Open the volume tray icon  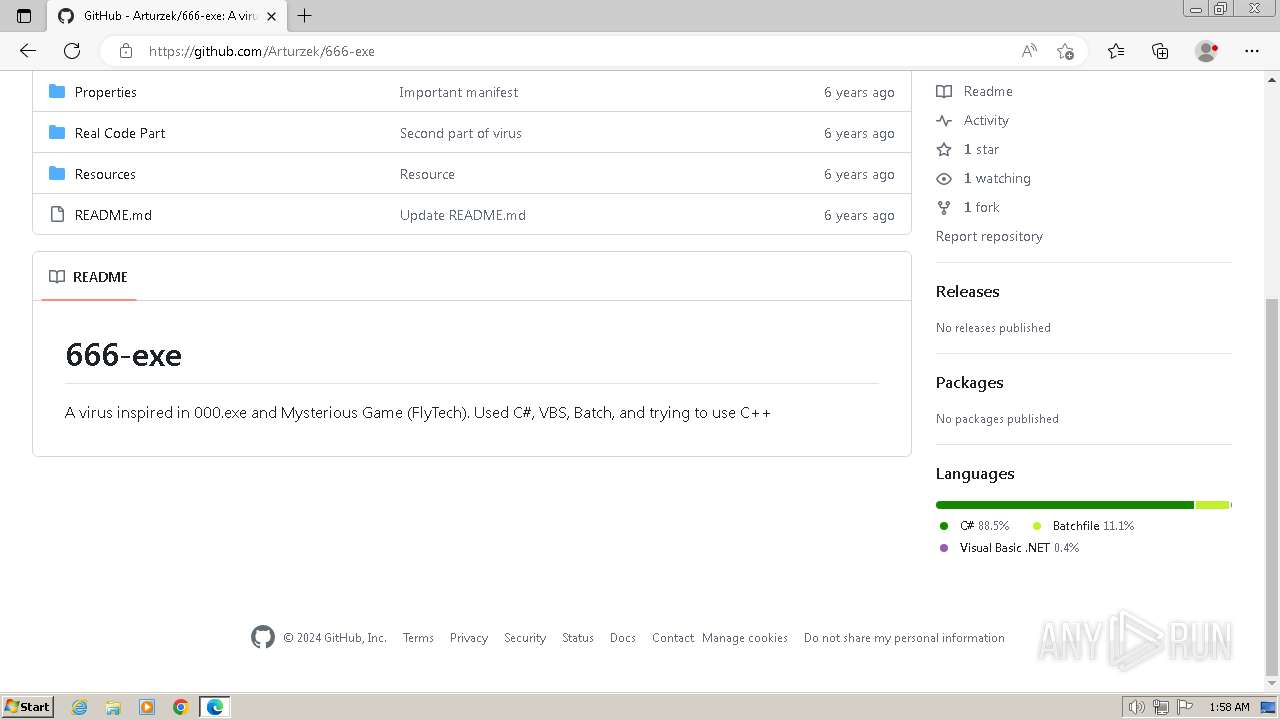(1137, 707)
